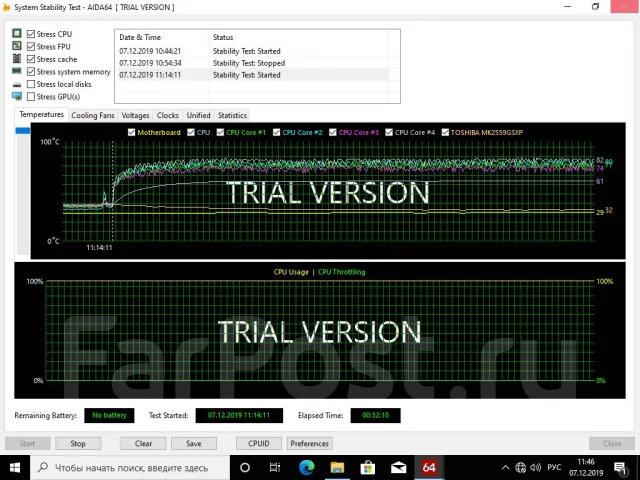Click the disk icon beside Stress local disks

tap(17, 84)
